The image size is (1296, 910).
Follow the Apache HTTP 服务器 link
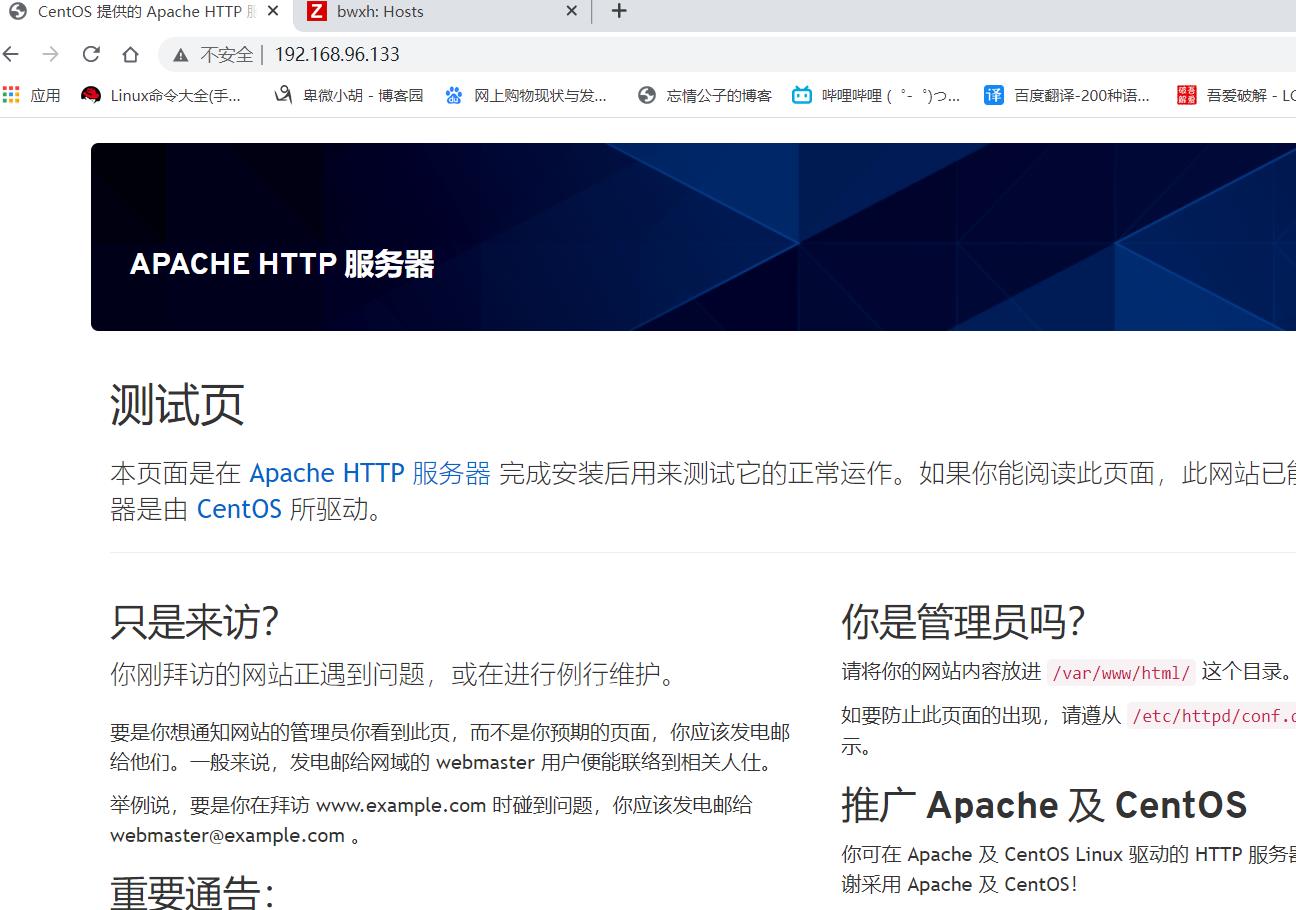click(370, 473)
